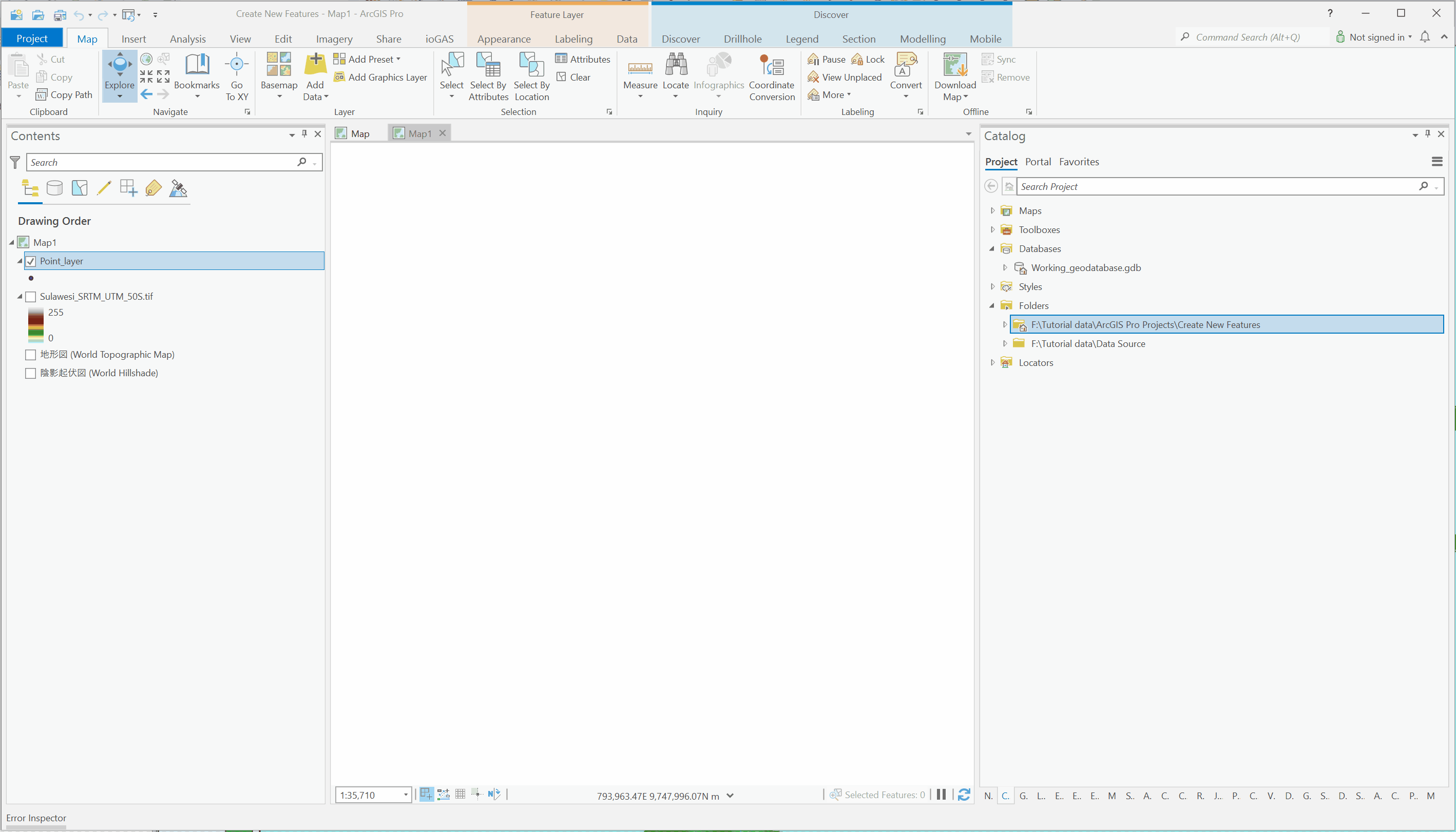The image size is (1456, 832).
Task: Turn on the World Hillshade layer
Action: (31, 373)
